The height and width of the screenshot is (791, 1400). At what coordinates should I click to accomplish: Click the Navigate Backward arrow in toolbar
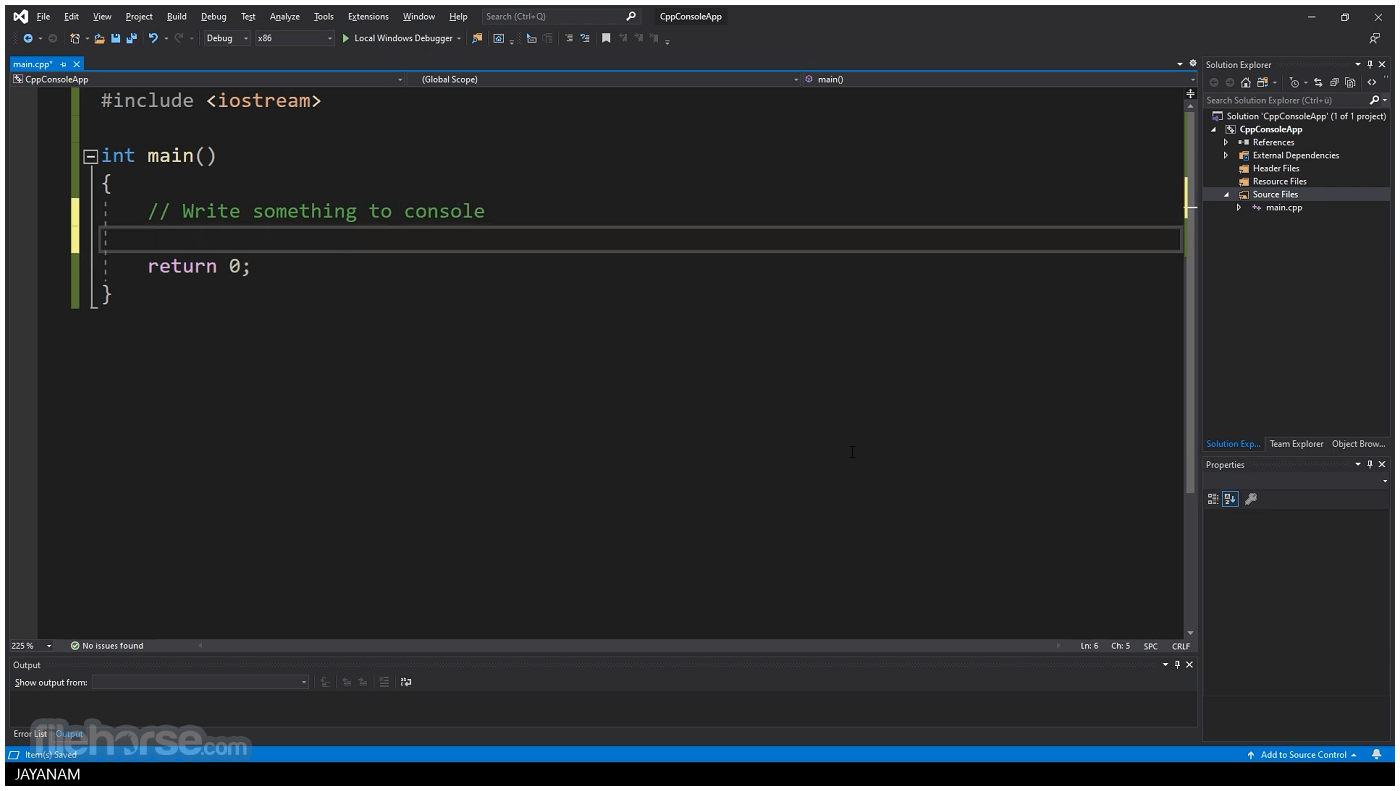pos(28,38)
